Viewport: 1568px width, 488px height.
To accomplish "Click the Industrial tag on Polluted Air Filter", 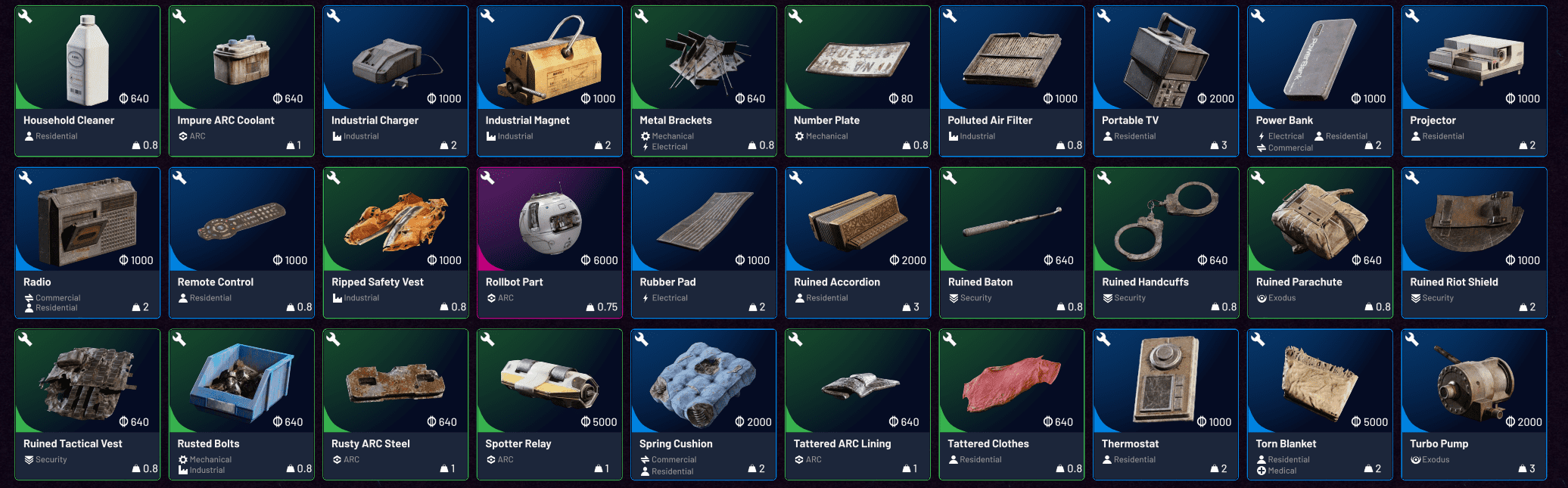I will 977,136.
